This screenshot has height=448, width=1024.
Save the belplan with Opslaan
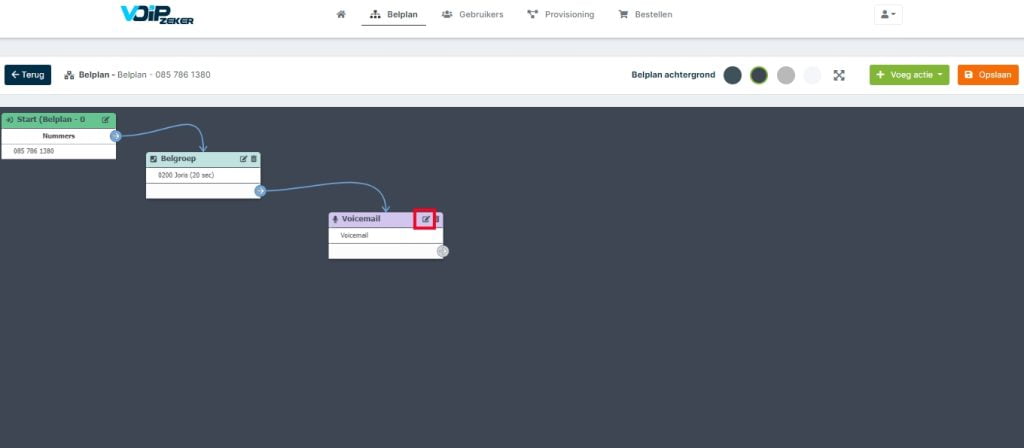[x=988, y=74]
